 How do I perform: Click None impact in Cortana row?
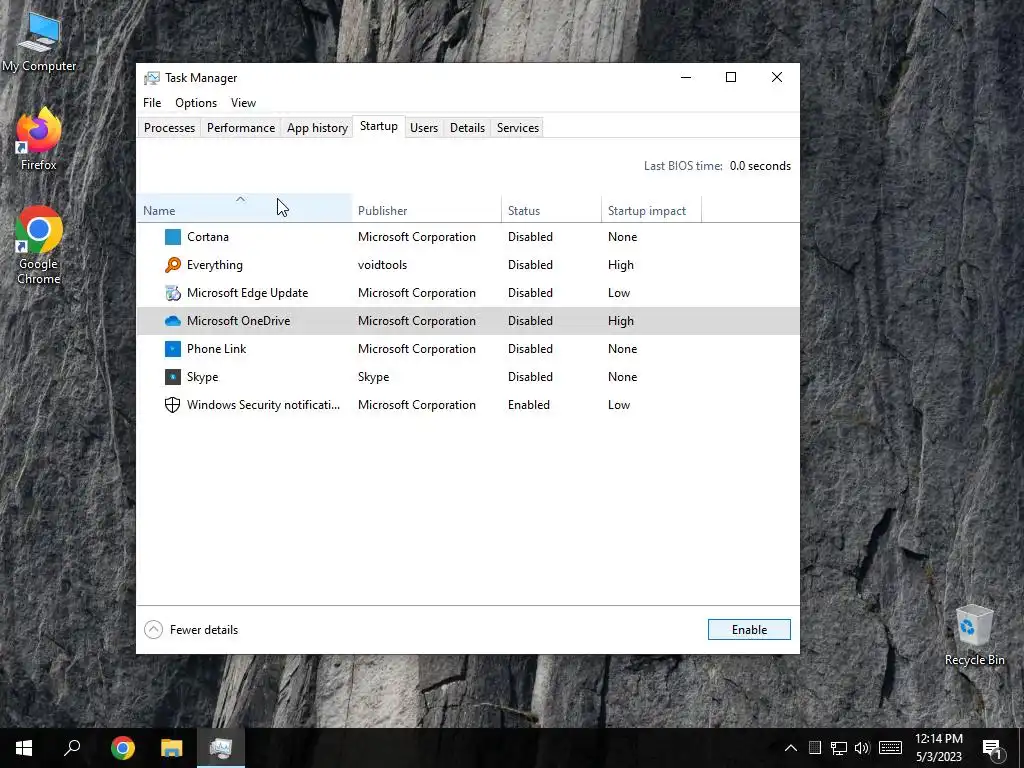[x=622, y=236]
